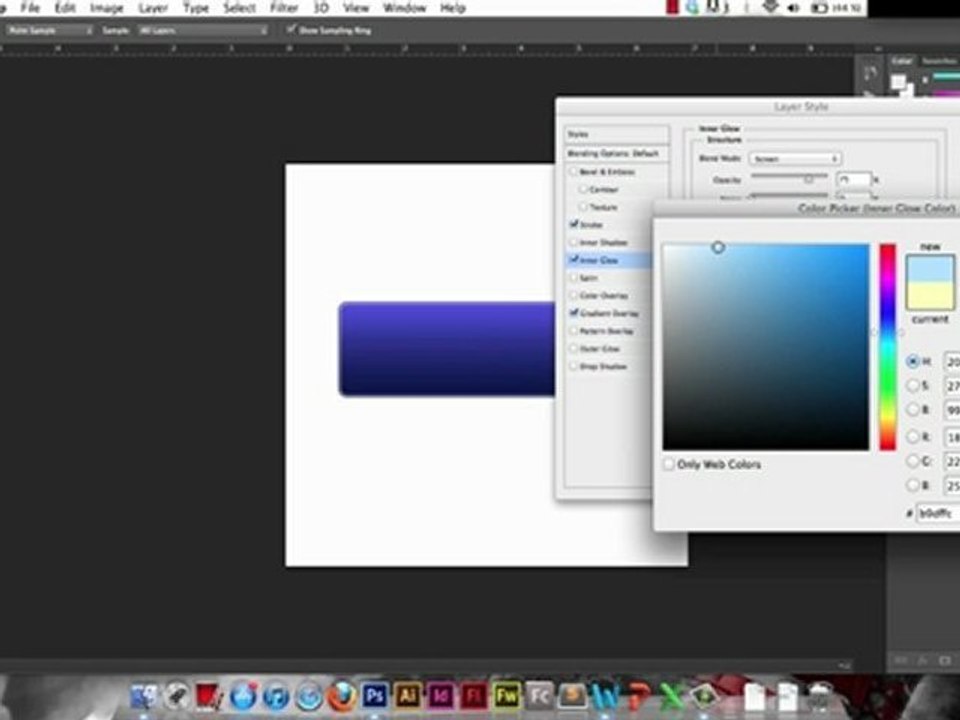Enable the Texture sub-option
This screenshot has height=720, width=960.
pos(583,207)
